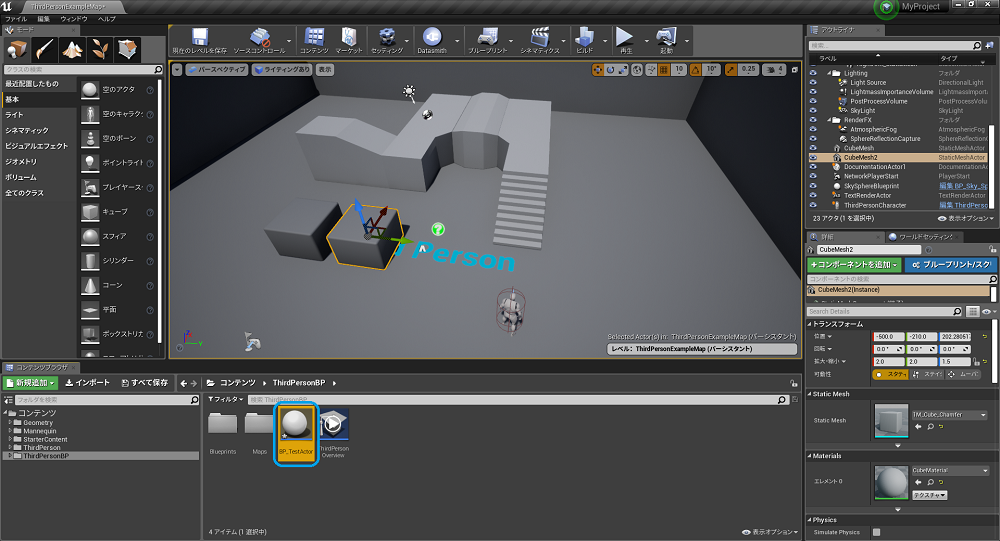Viewport: 1000px width, 541px height.
Task: Open the File menu
Action: (x=16, y=19)
